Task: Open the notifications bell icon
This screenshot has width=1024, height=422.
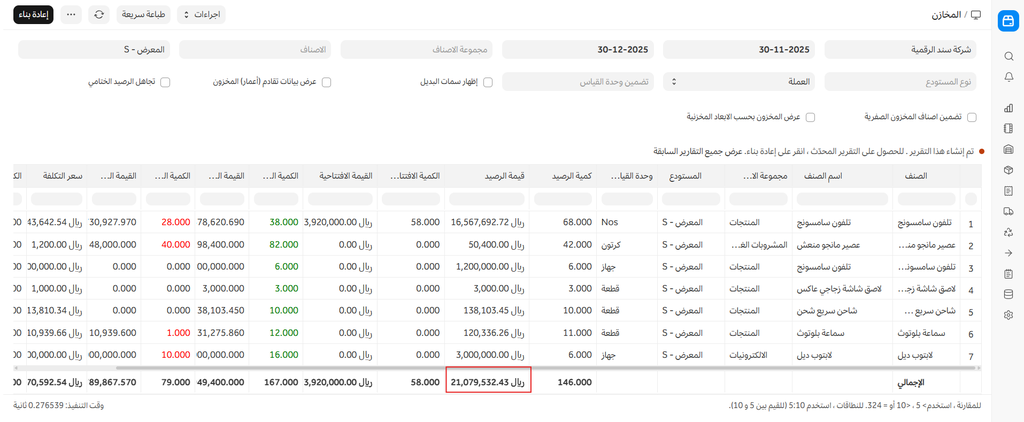Action: click(1008, 77)
